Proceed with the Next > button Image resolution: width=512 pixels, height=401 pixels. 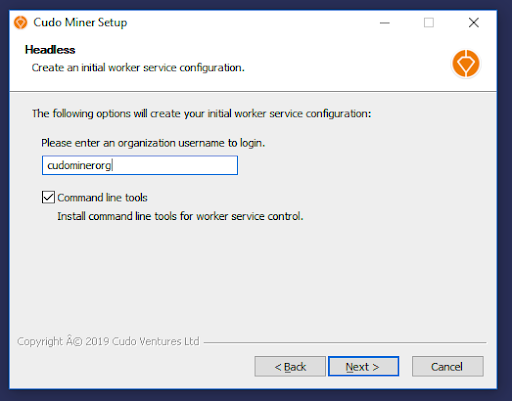[x=363, y=366]
